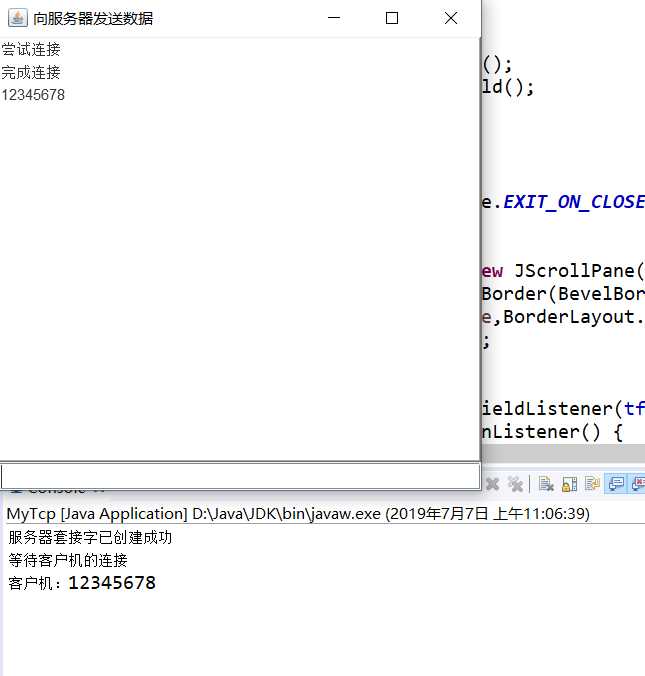Minimize the 向服务器发送数据 window
The height and width of the screenshot is (676, 645).
click(334, 18)
